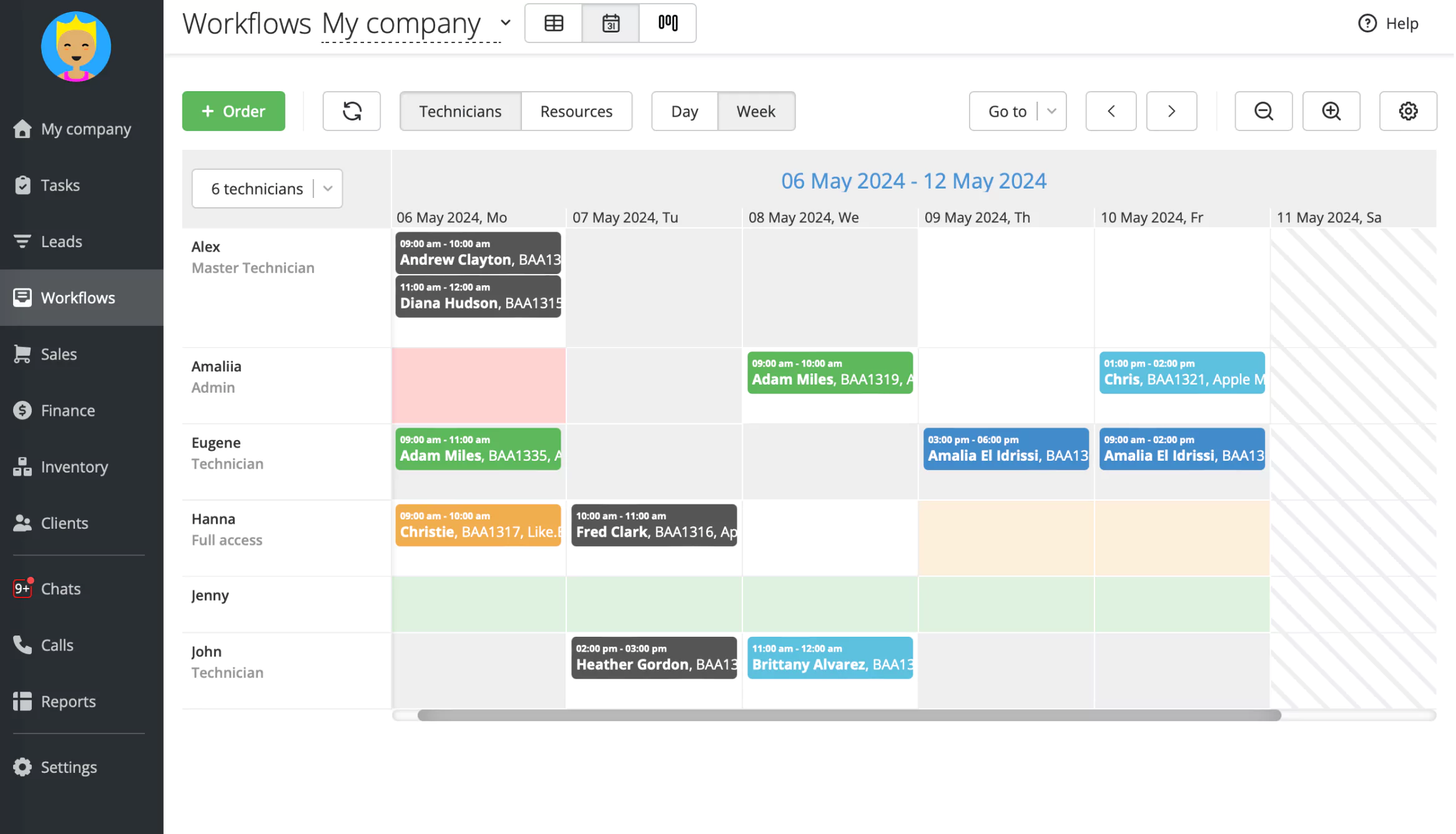Click the settings gear icon

coord(1408,110)
